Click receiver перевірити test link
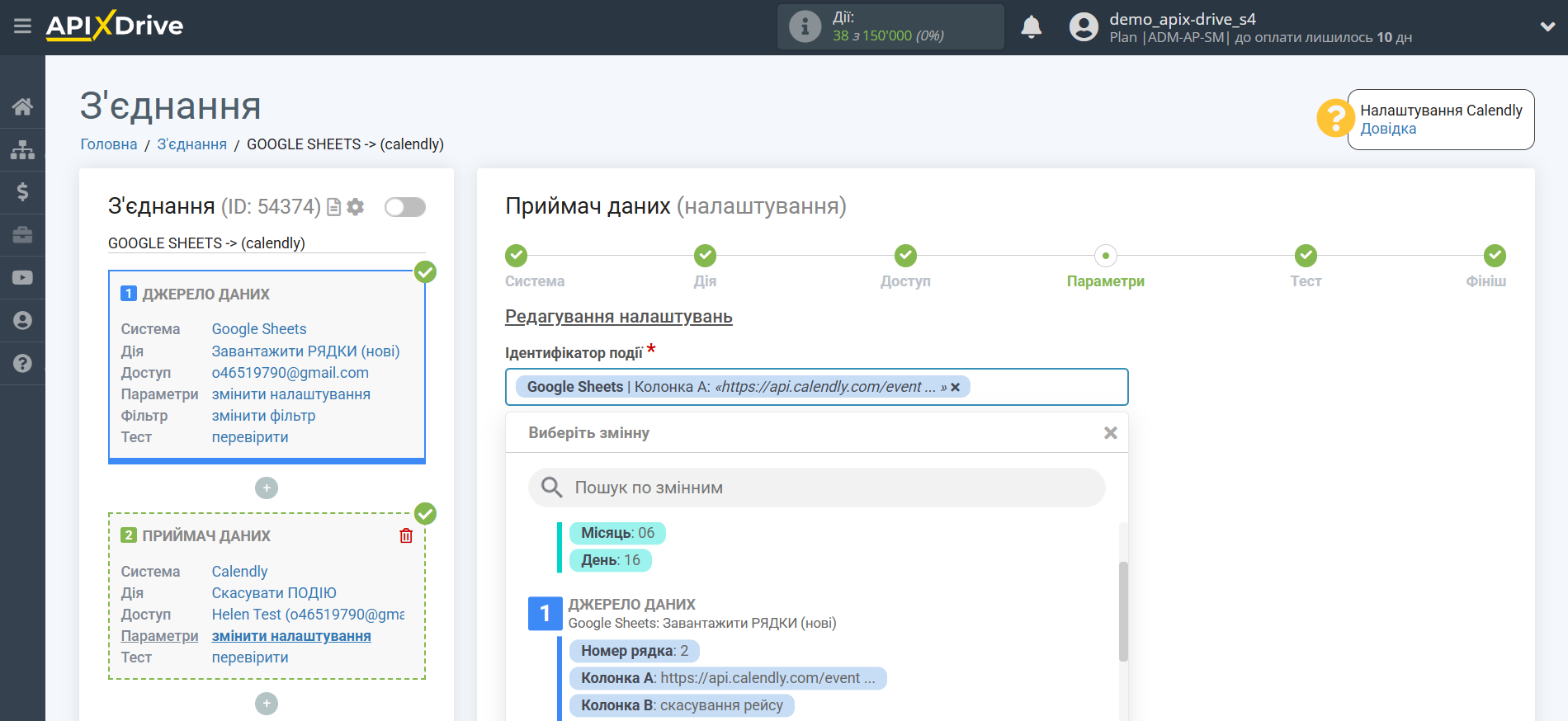 250,657
